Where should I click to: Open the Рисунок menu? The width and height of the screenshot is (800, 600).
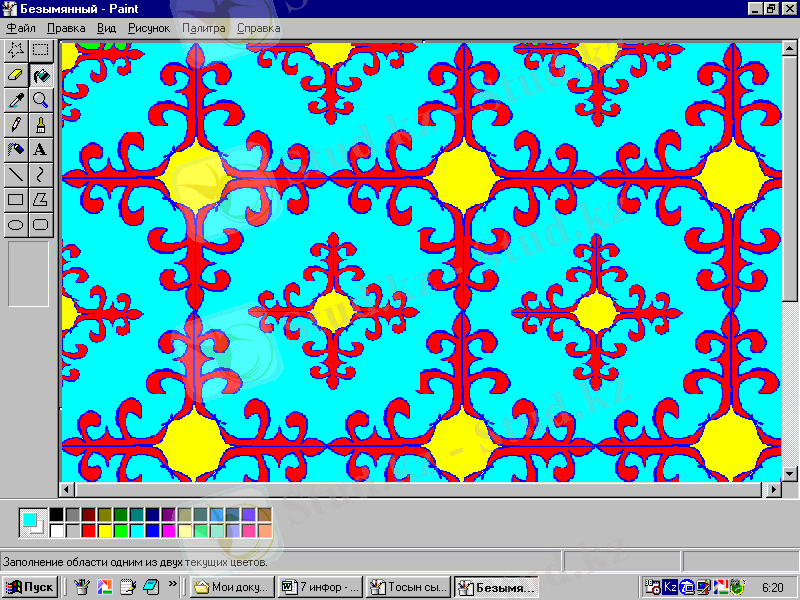(x=148, y=28)
